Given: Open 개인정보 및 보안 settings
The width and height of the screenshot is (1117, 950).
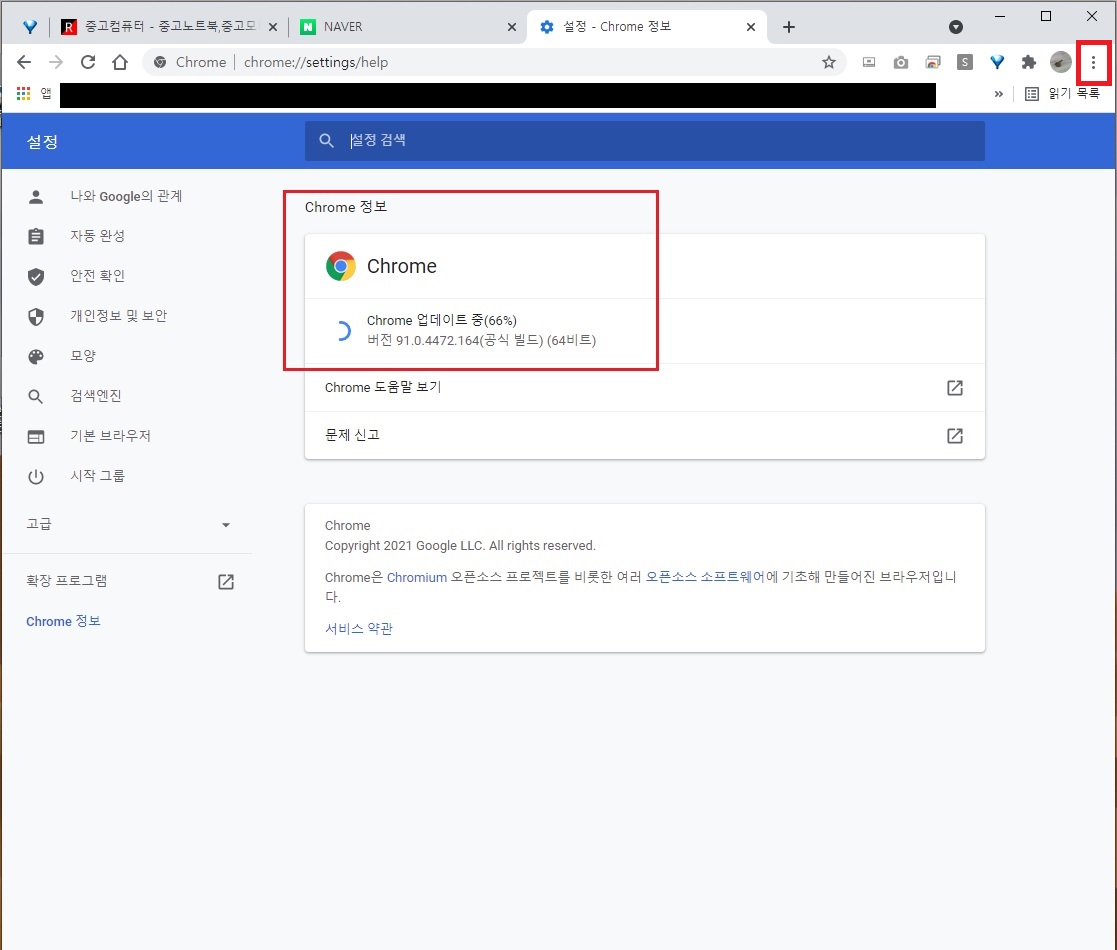Looking at the screenshot, I should [x=119, y=315].
